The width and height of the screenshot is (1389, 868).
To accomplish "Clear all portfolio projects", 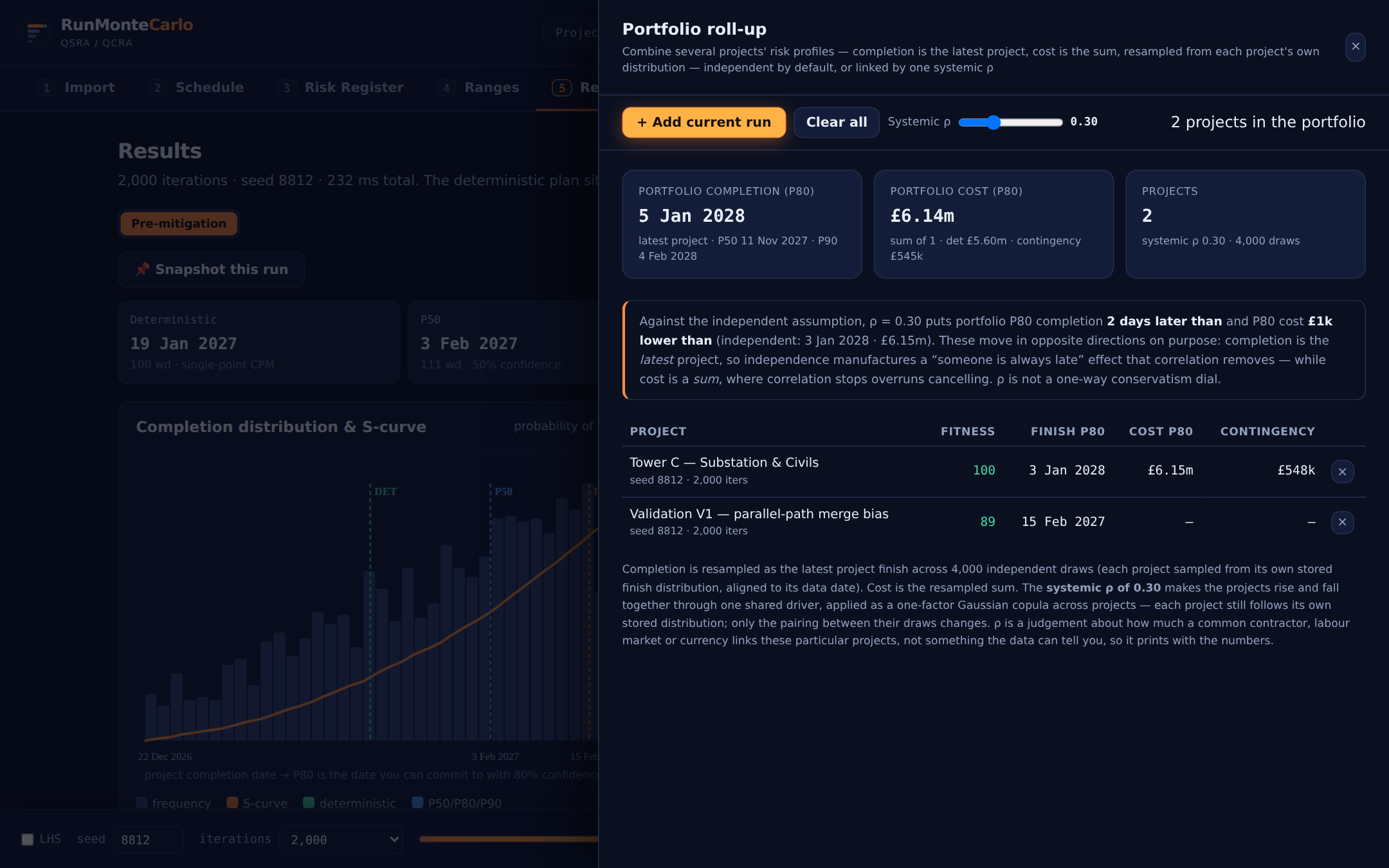I will [837, 122].
